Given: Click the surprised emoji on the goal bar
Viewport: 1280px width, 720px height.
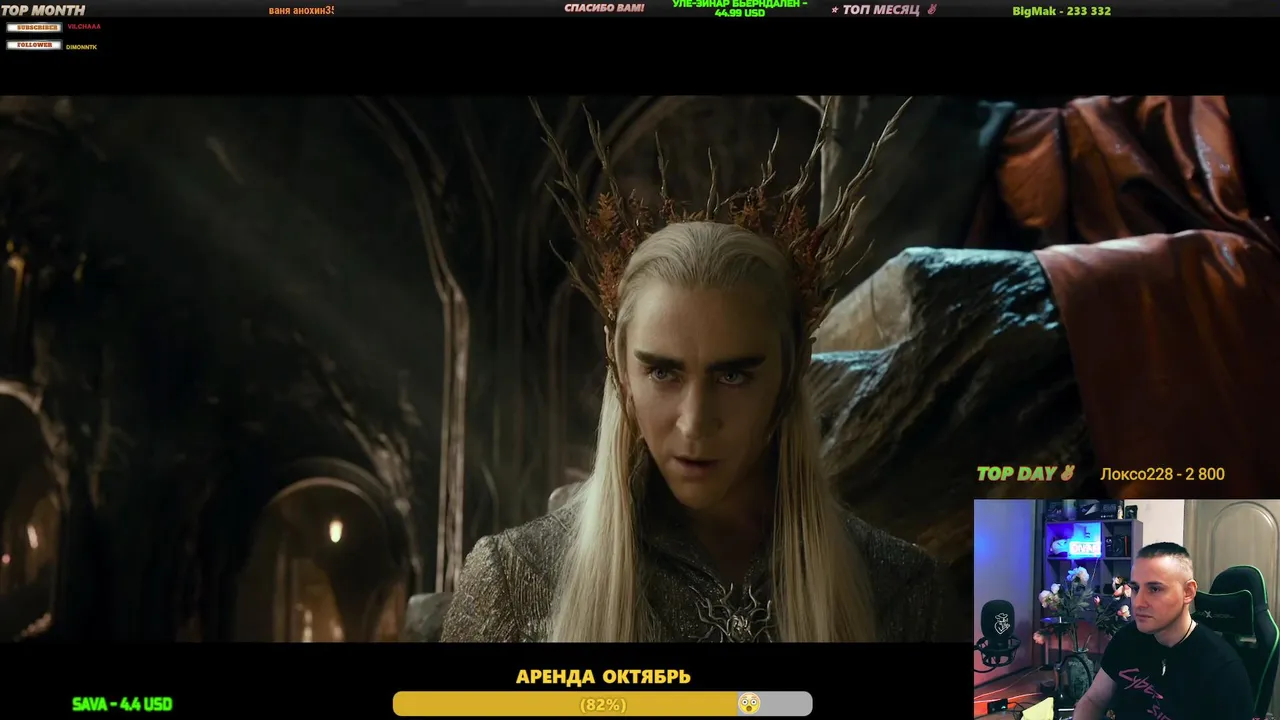Looking at the screenshot, I should [748, 704].
